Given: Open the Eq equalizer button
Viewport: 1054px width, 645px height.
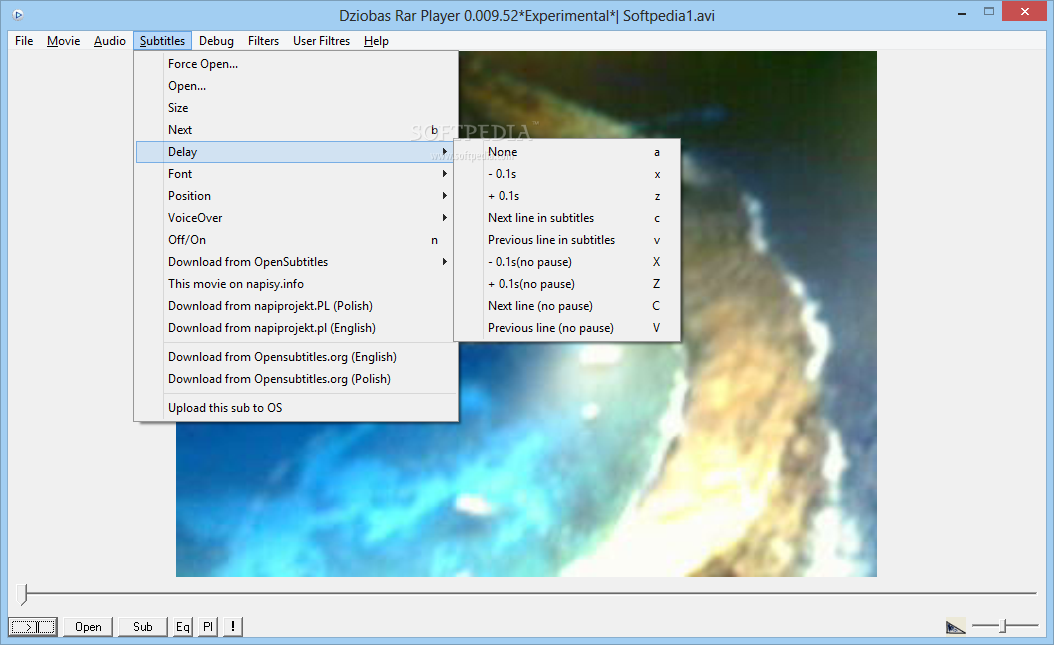Looking at the screenshot, I should pos(183,627).
